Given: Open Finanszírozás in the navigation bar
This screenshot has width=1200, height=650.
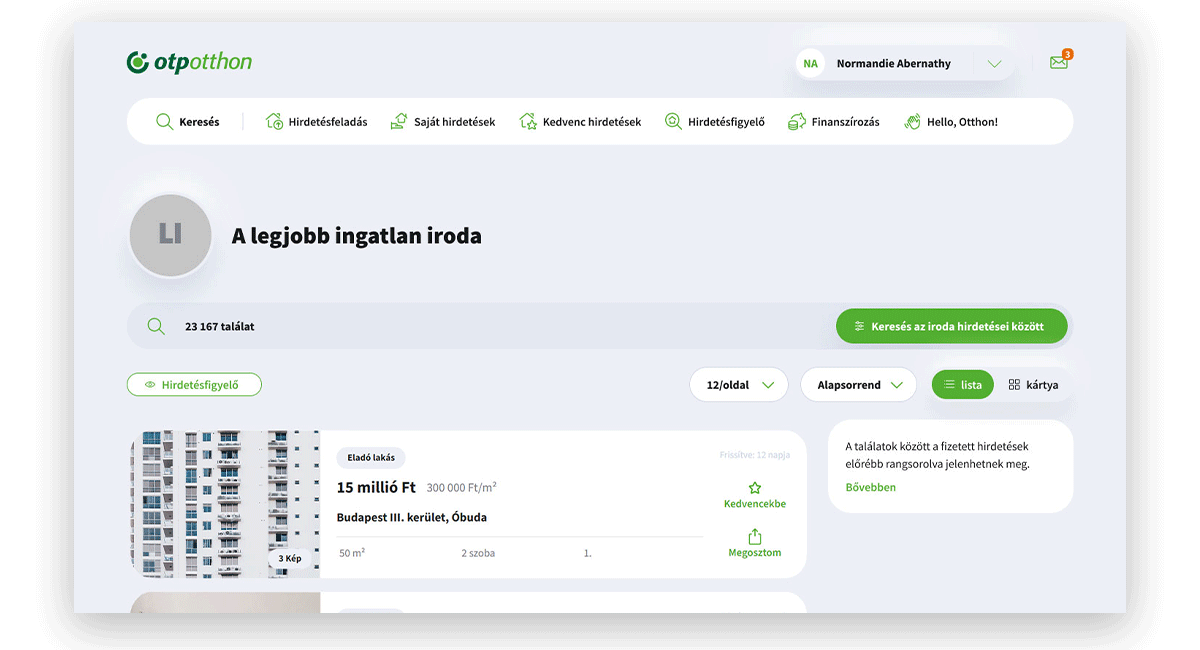Looking at the screenshot, I should coord(834,122).
